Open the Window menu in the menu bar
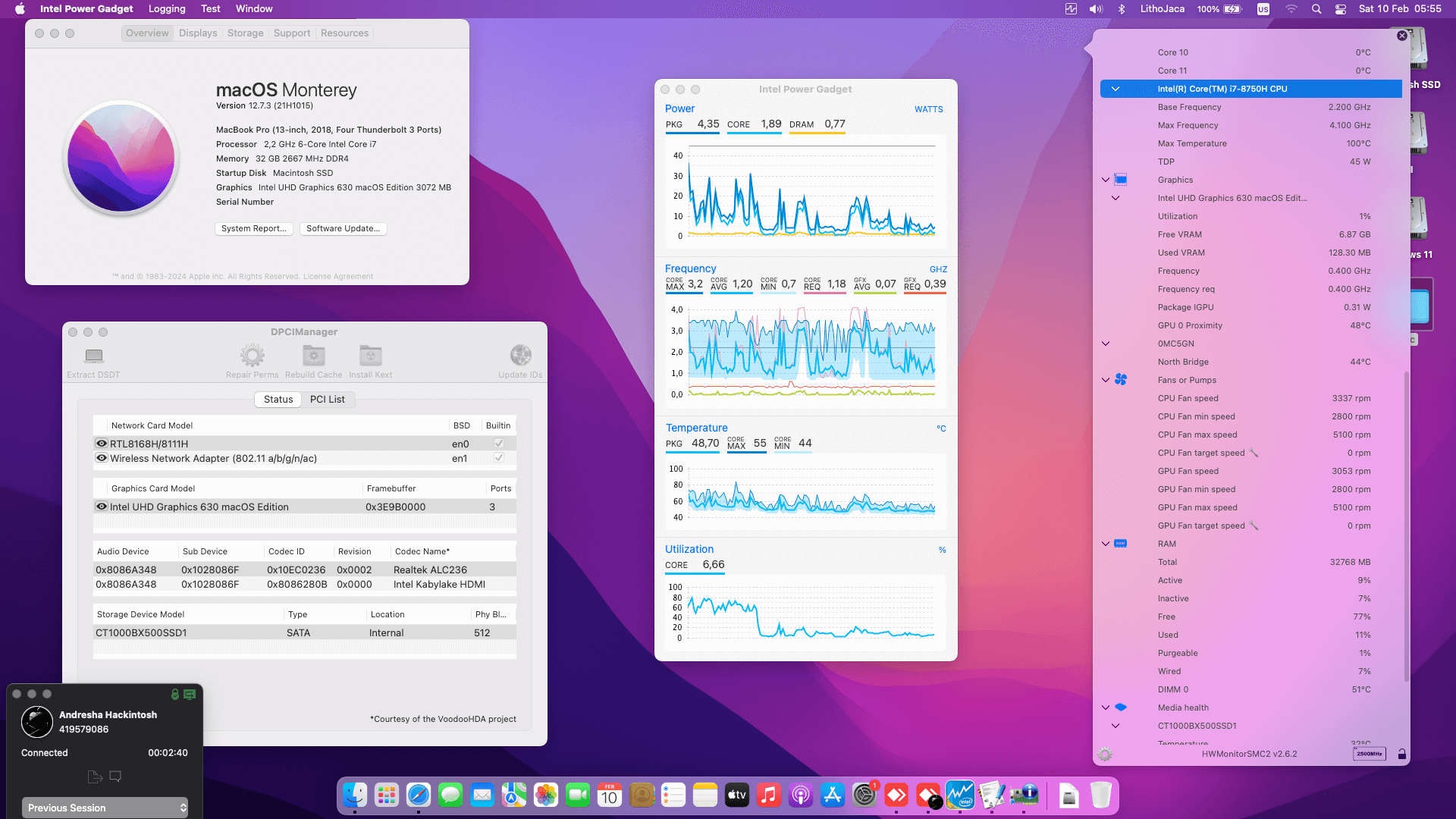Screen dimensions: 1456x819 click(x=254, y=9)
